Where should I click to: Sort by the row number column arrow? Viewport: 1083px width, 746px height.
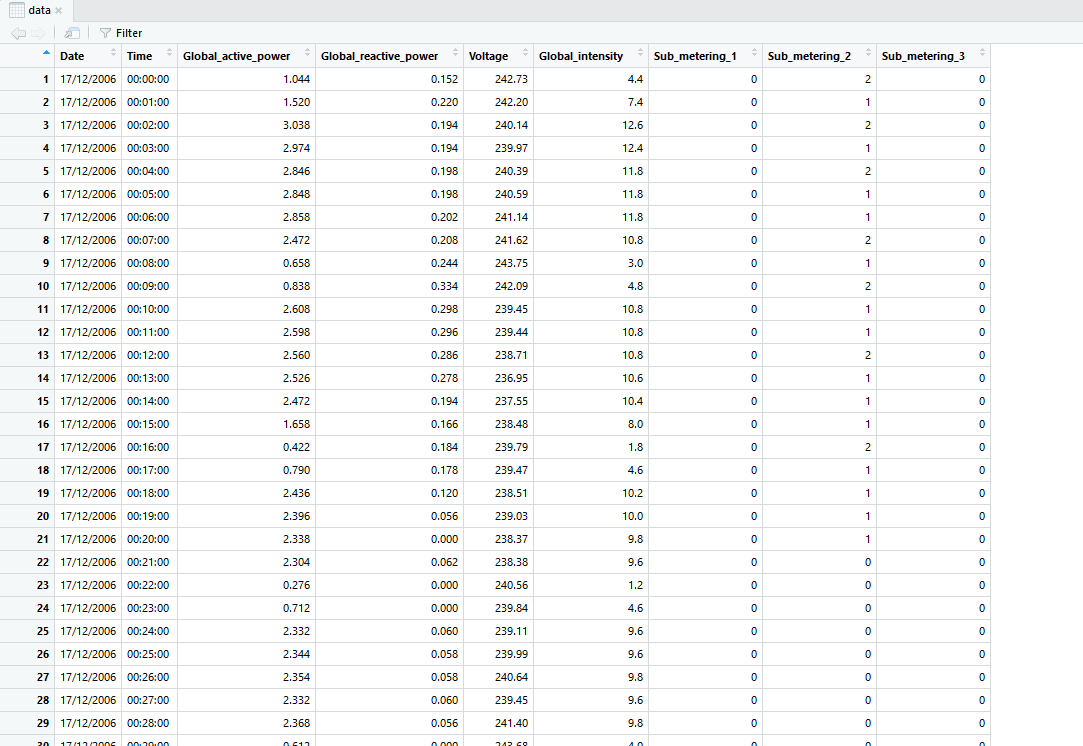pos(46,53)
